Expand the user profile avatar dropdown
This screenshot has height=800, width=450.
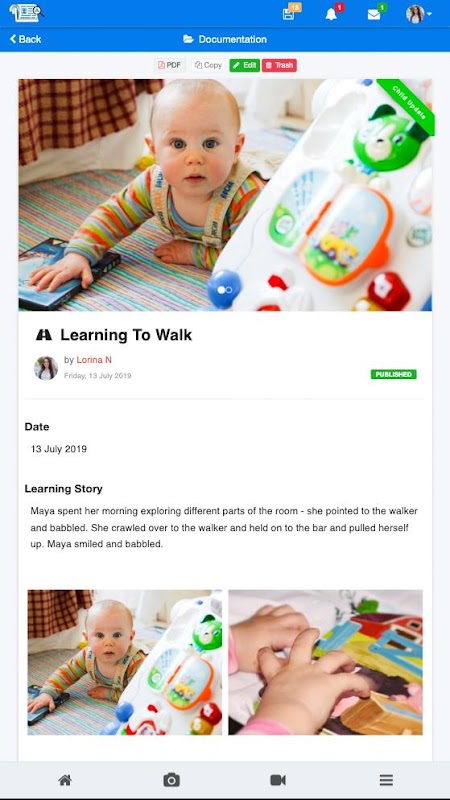pyautogui.click(x=418, y=14)
